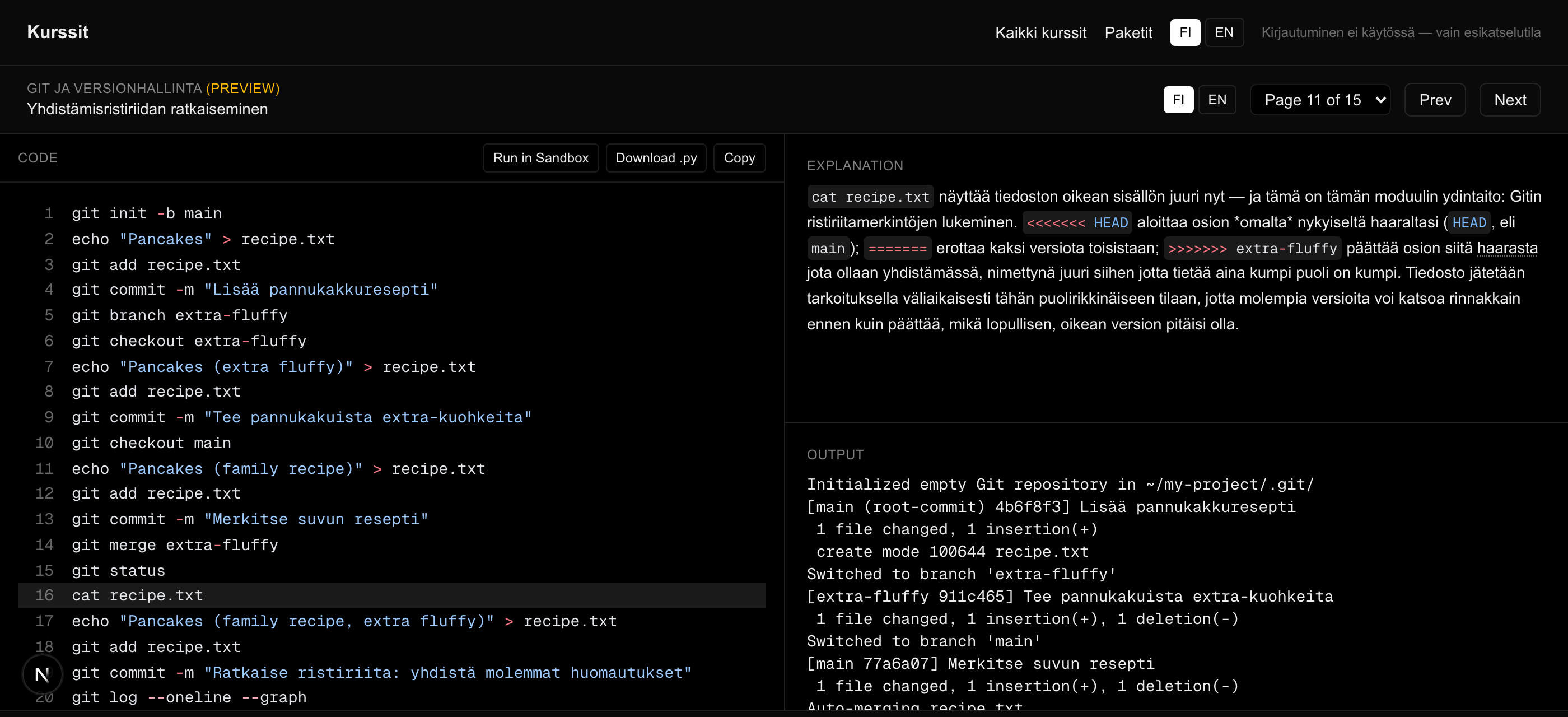This screenshot has height=717, width=1568.
Task: Download the code as .py file
Action: (656, 159)
